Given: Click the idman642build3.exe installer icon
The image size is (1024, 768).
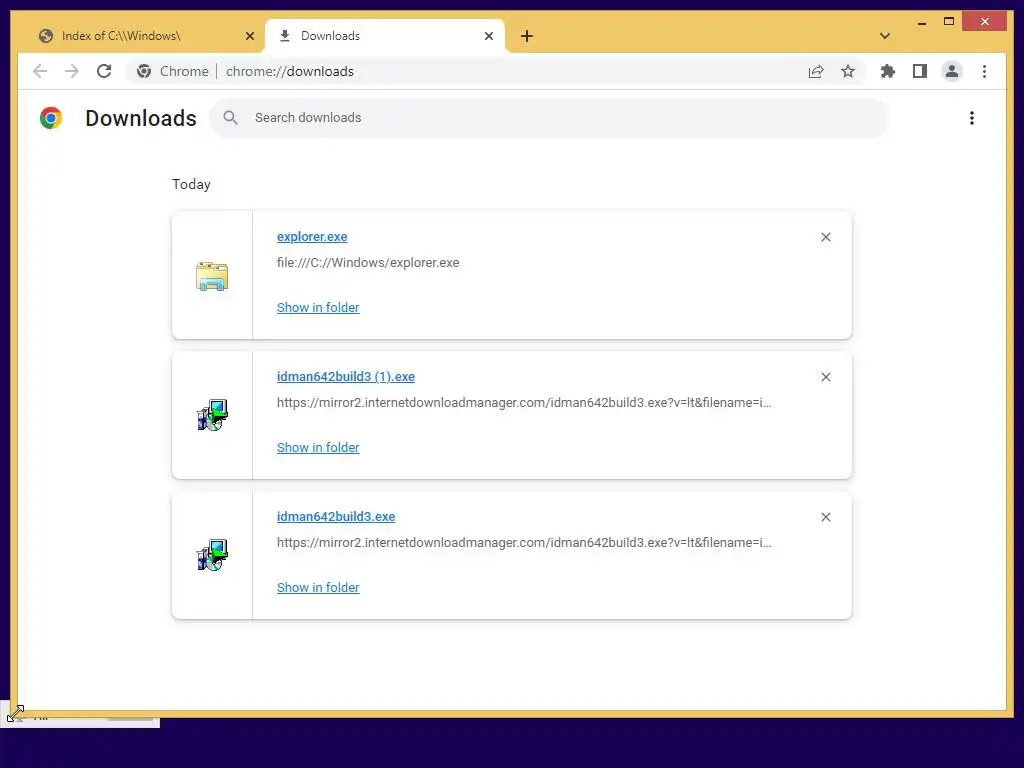Looking at the screenshot, I should click(212, 555).
